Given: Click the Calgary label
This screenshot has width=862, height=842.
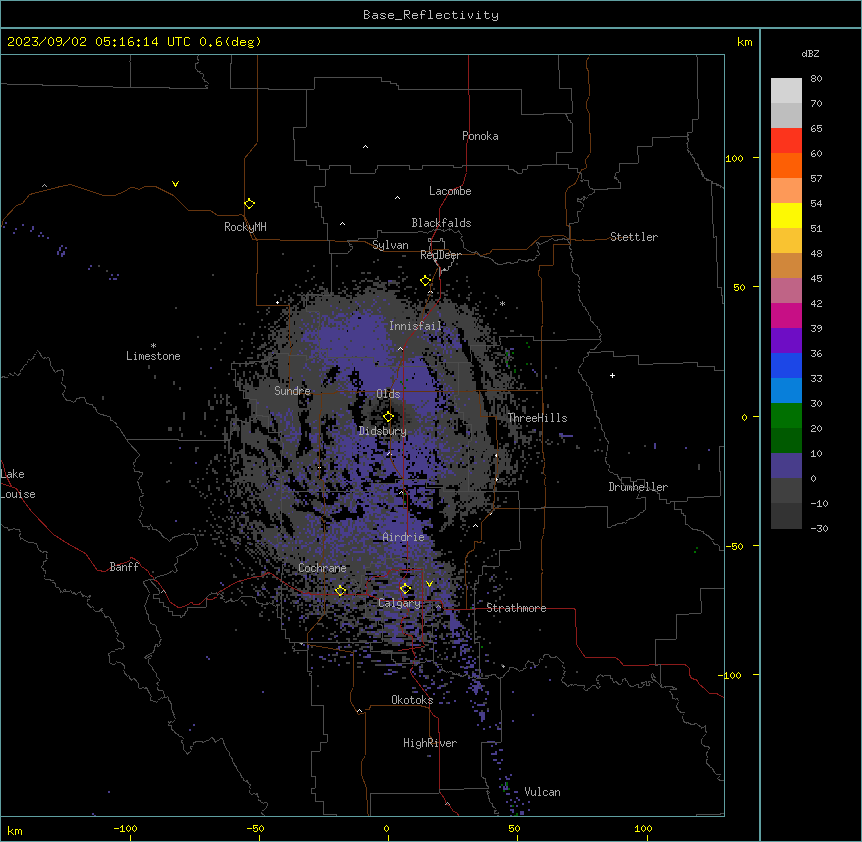Looking at the screenshot, I should 400,603.
